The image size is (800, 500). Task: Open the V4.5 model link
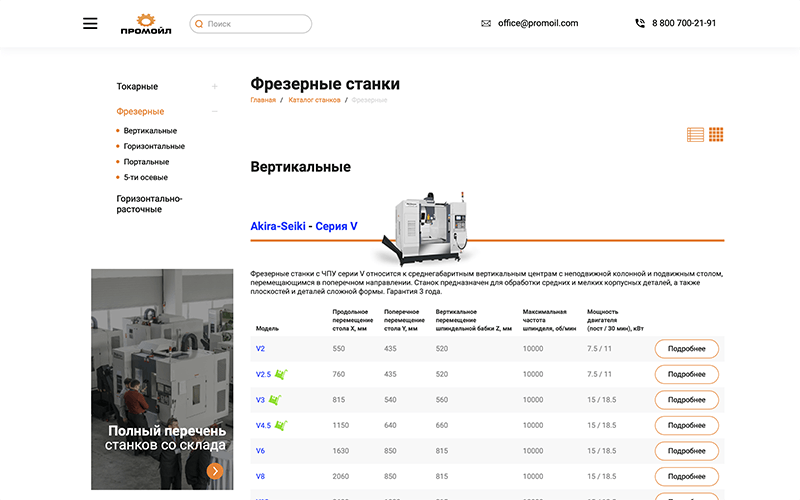click(x=263, y=426)
